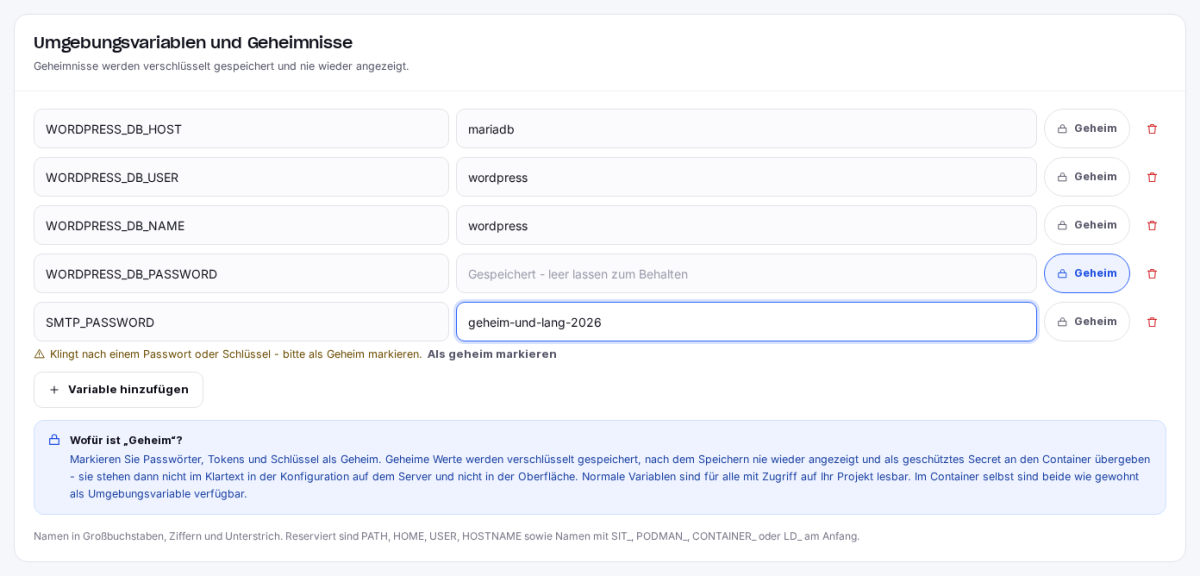Toggle Geheim for WORDPRESS_DB_USER
1200x576 pixels.
(x=1087, y=177)
